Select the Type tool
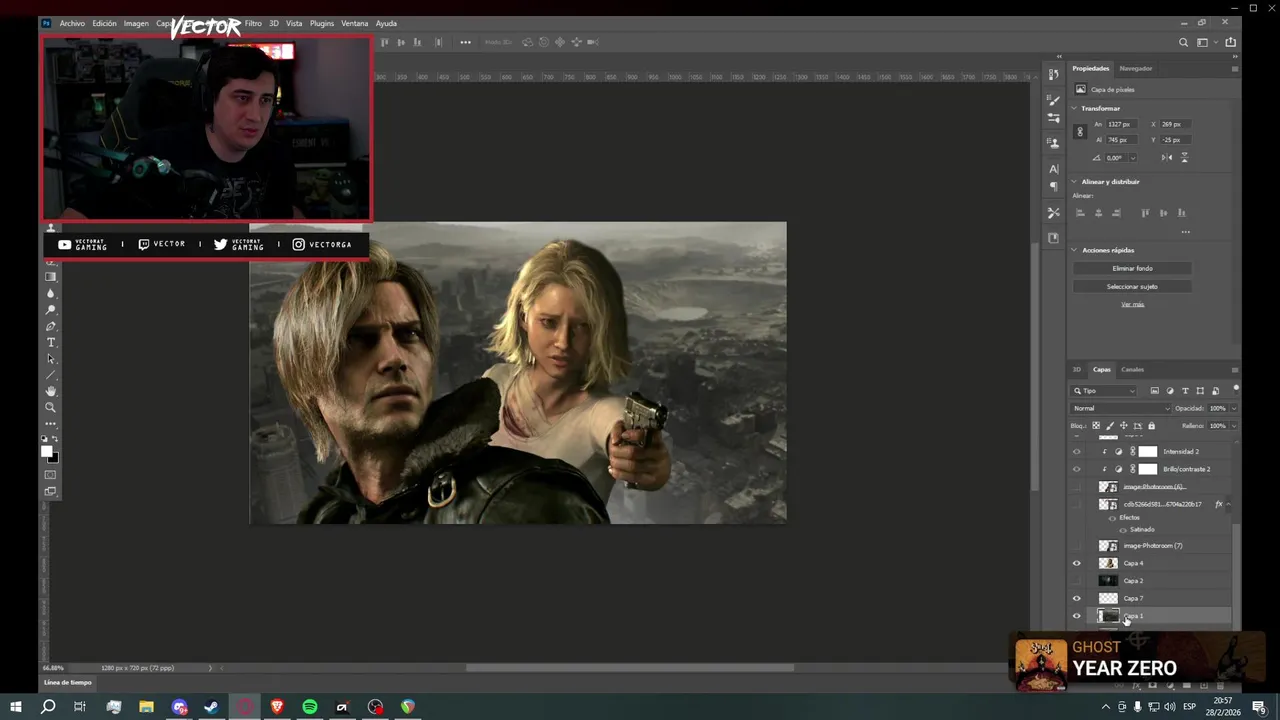The image size is (1280, 720). tap(51, 342)
